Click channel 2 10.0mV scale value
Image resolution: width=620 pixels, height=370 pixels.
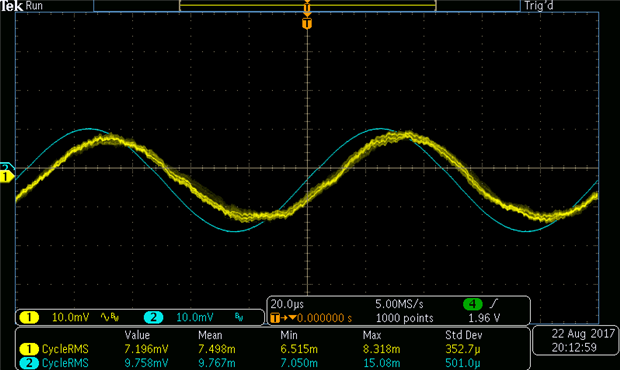coord(195,317)
